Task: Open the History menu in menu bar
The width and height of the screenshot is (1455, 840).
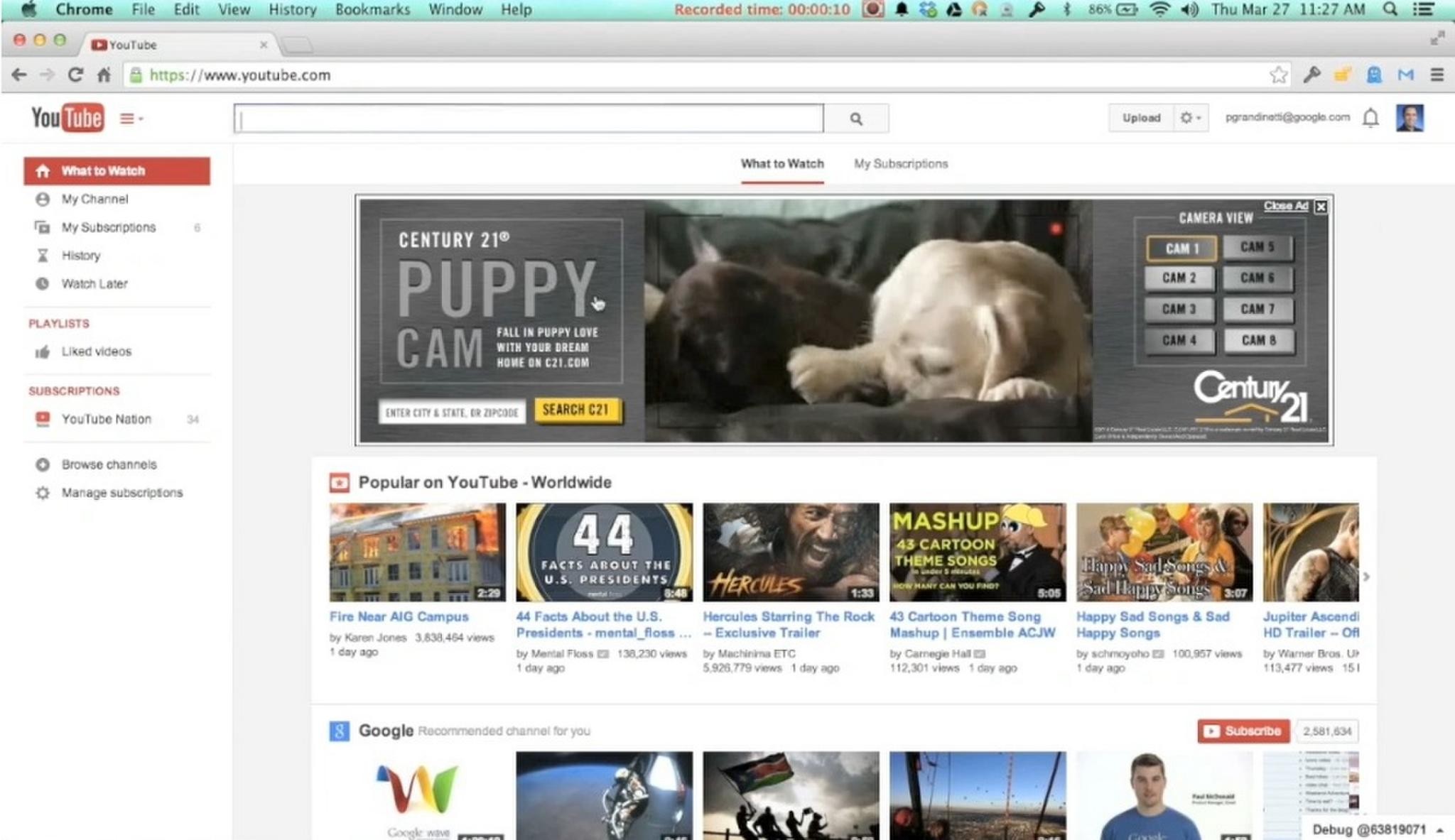Action: point(292,10)
